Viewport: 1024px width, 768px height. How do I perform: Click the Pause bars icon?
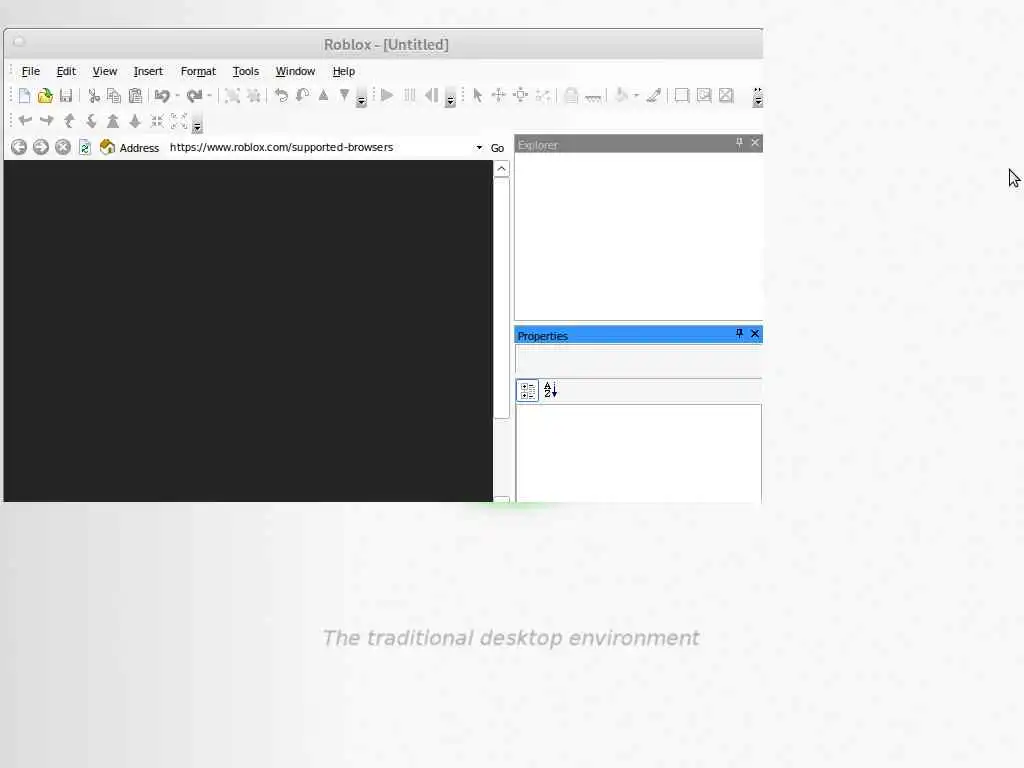click(x=409, y=95)
